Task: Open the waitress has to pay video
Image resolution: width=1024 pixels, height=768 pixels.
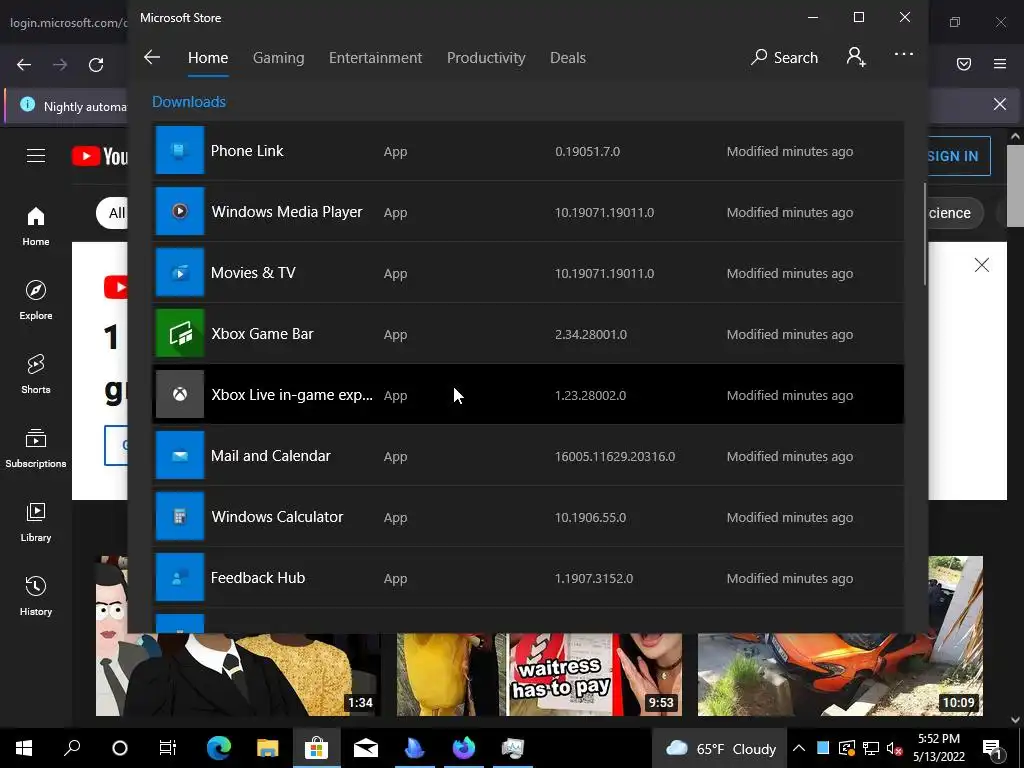Action: pos(539,674)
